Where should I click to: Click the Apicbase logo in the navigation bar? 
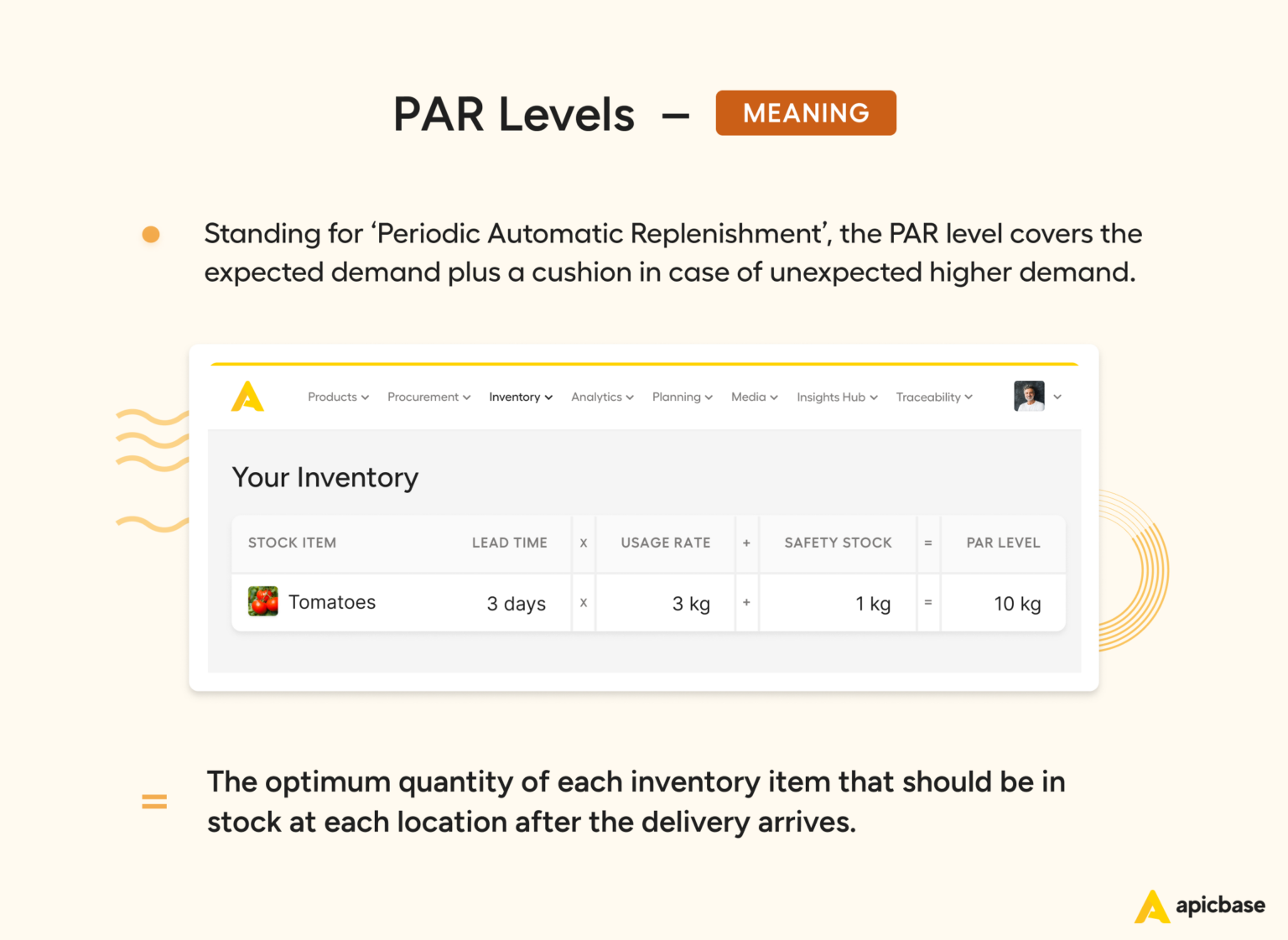[247, 397]
